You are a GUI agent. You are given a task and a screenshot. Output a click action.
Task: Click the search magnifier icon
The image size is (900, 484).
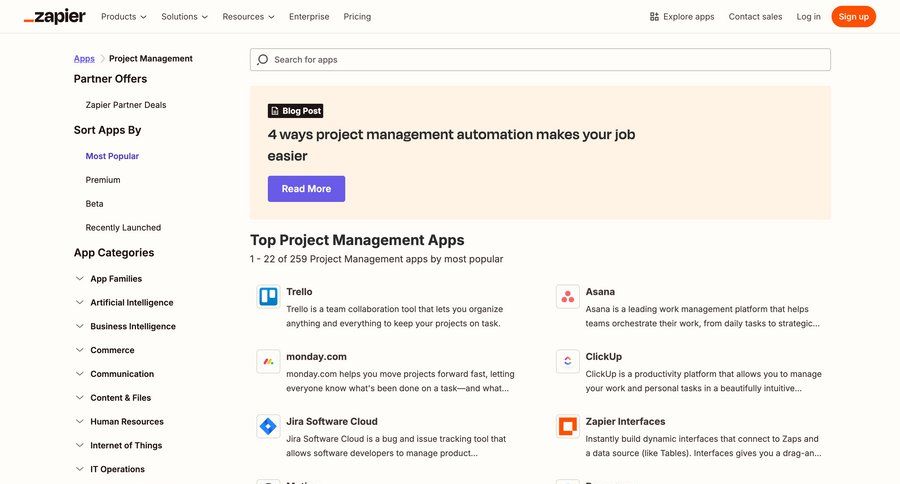point(262,60)
